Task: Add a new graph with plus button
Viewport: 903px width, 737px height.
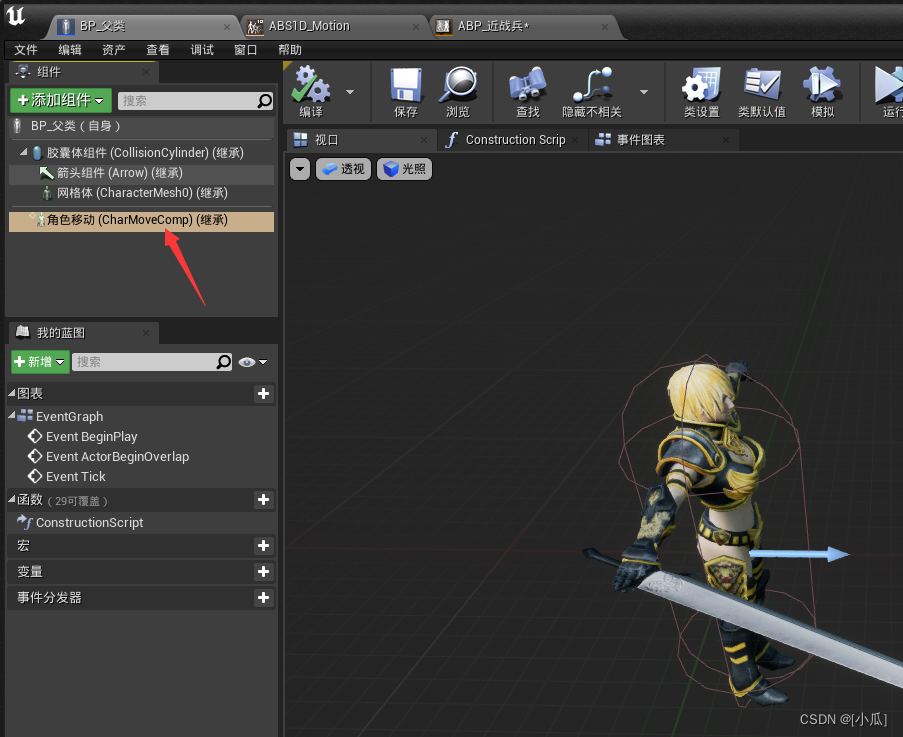Action: (263, 393)
